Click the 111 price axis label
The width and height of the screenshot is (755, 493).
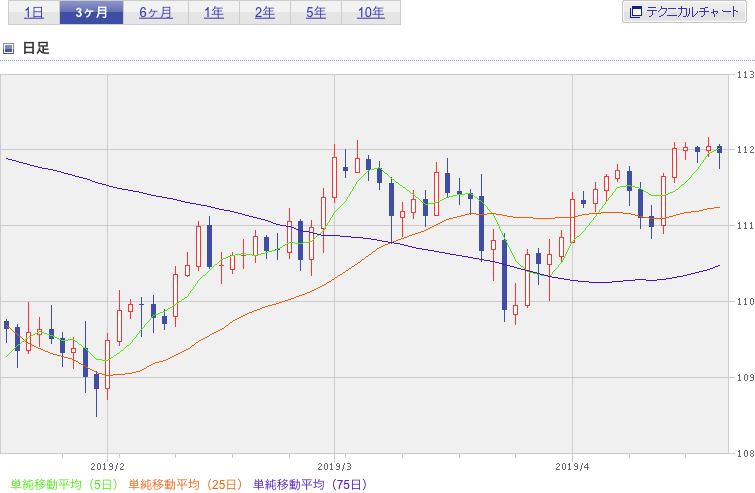(x=745, y=225)
